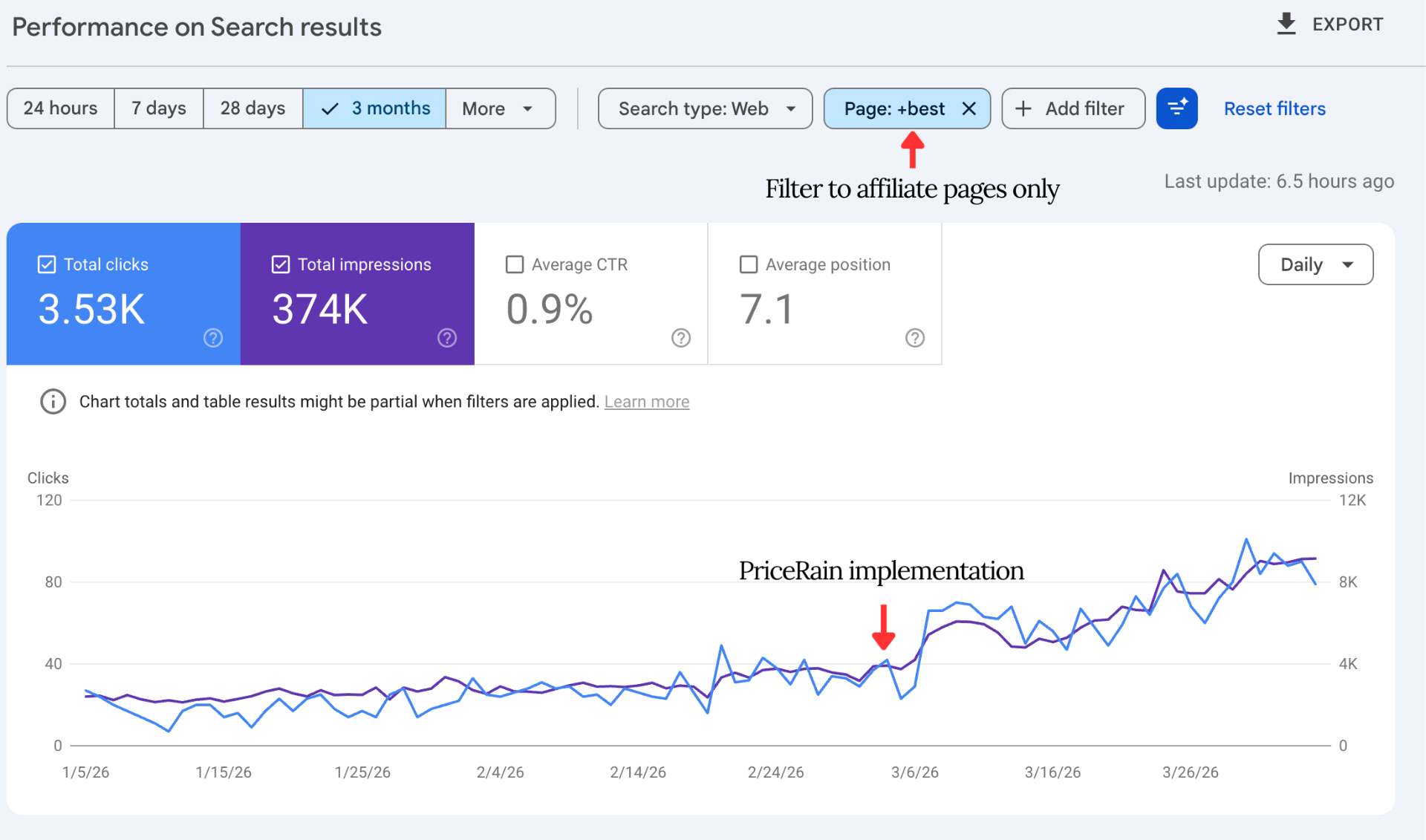Click the blue filter sparkle icon button
The width and height of the screenshot is (1426, 840).
(1176, 108)
